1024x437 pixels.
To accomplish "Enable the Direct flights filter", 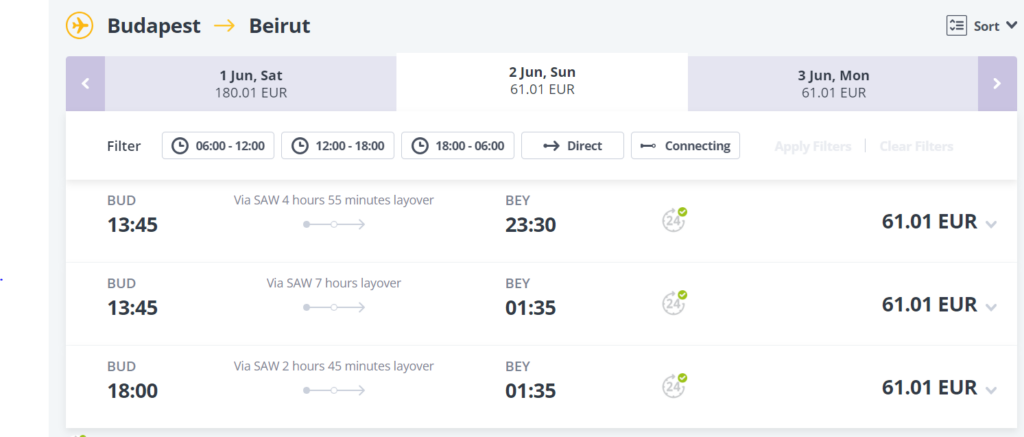I will (573, 146).
